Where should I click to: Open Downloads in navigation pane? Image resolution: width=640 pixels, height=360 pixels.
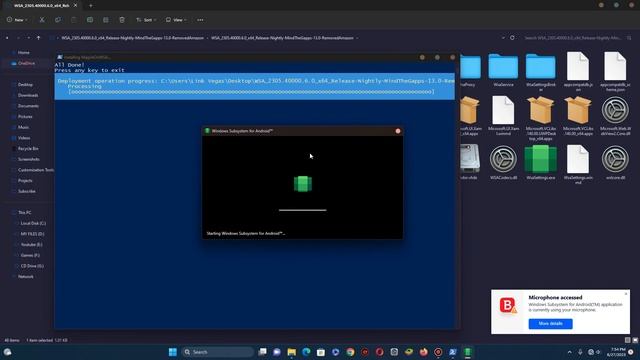pos(28,95)
